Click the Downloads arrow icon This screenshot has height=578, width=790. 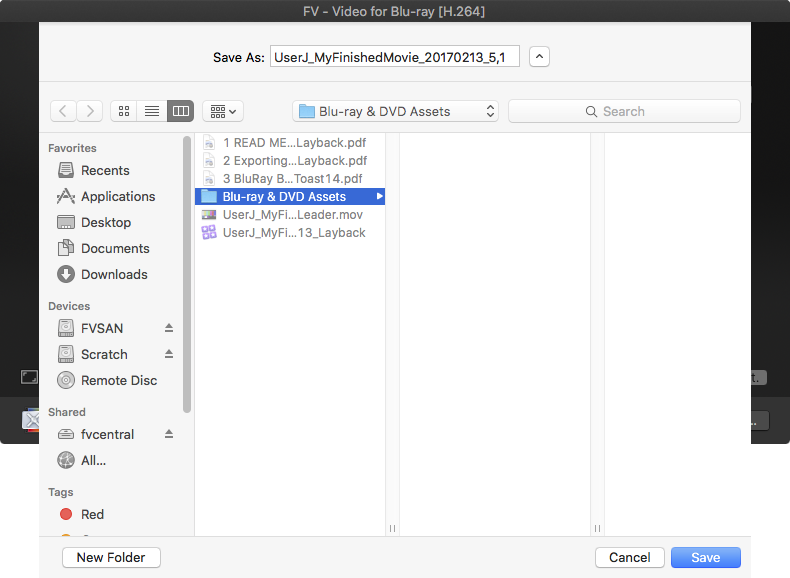tap(66, 275)
